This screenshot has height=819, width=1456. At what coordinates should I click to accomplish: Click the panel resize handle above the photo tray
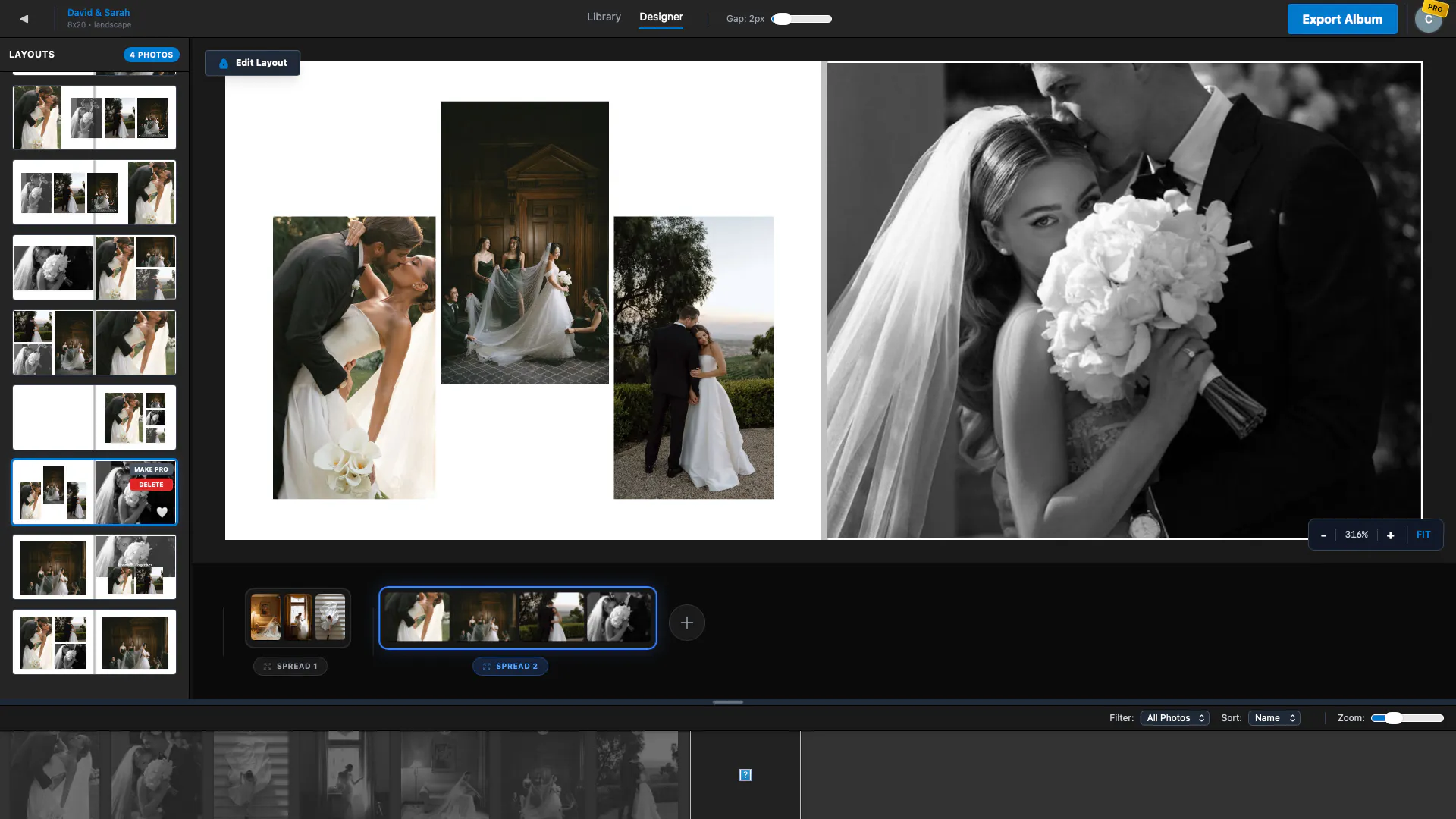click(x=728, y=702)
